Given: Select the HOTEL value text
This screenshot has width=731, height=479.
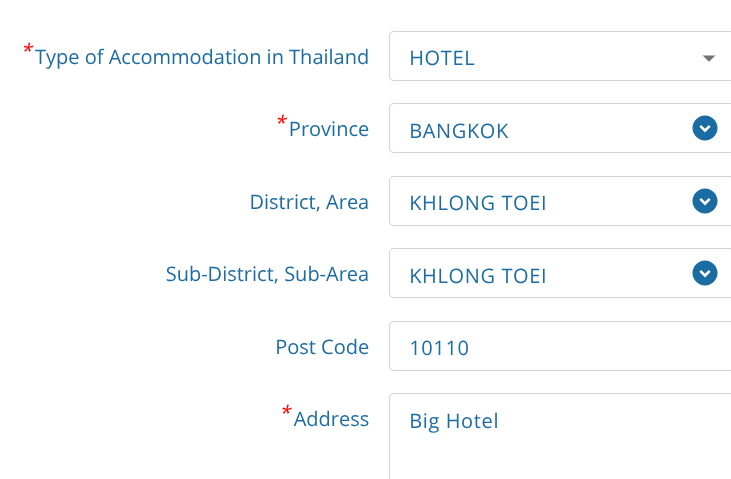Looking at the screenshot, I should click(442, 58).
